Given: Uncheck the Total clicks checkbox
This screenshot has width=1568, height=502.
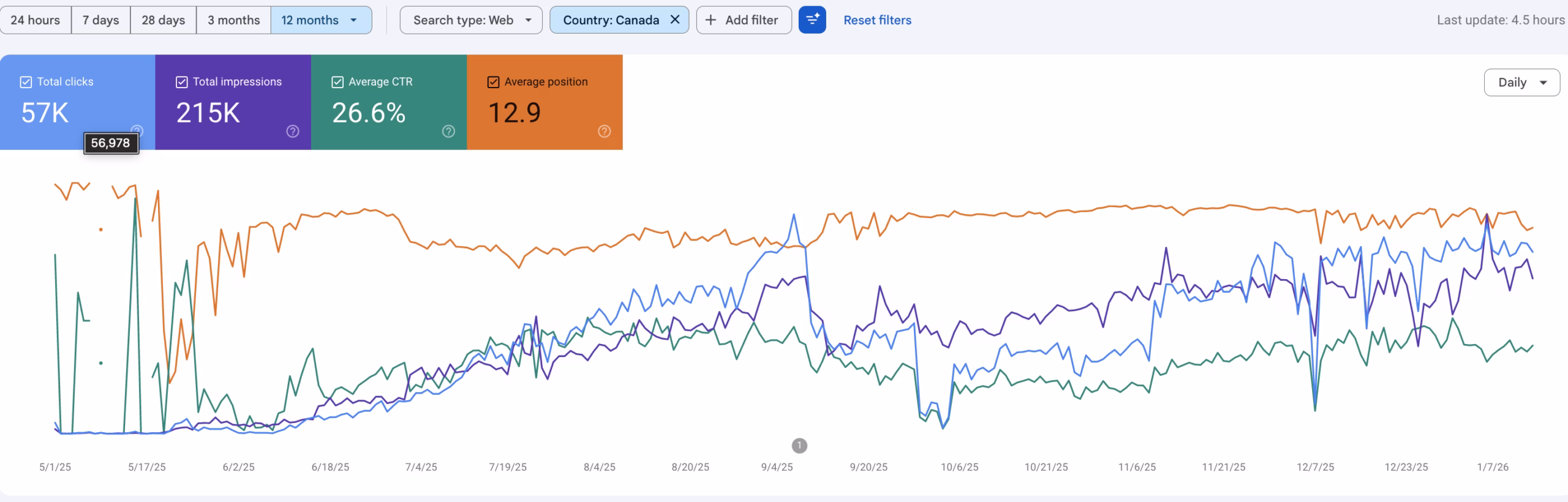Looking at the screenshot, I should pos(26,82).
